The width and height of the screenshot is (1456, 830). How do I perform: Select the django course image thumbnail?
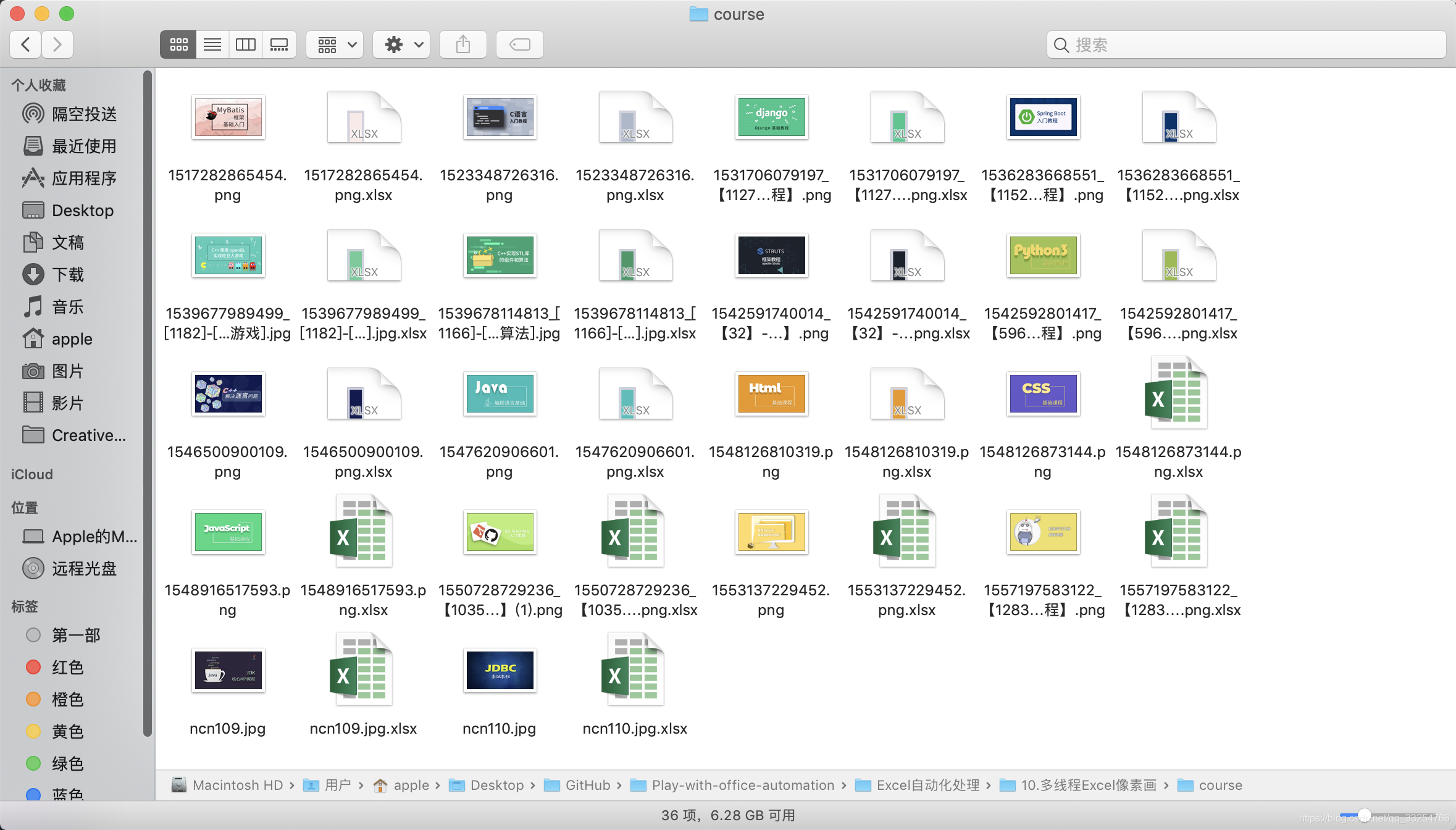click(771, 117)
